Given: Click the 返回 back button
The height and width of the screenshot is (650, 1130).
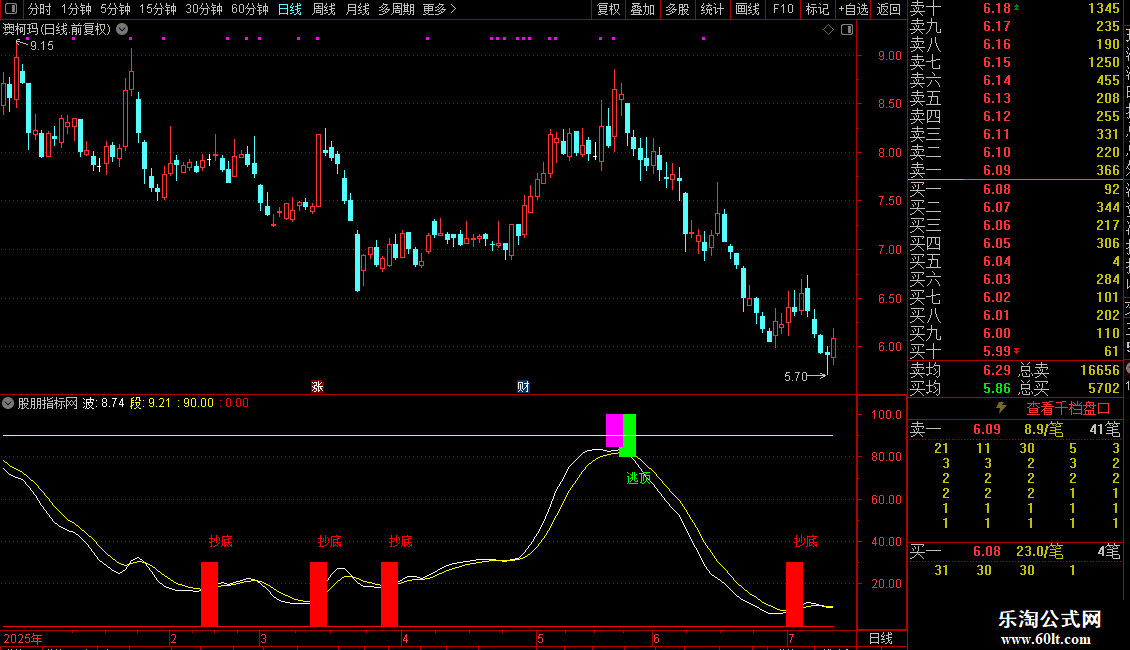Looking at the screenshot, I should [x=889, y=9].
